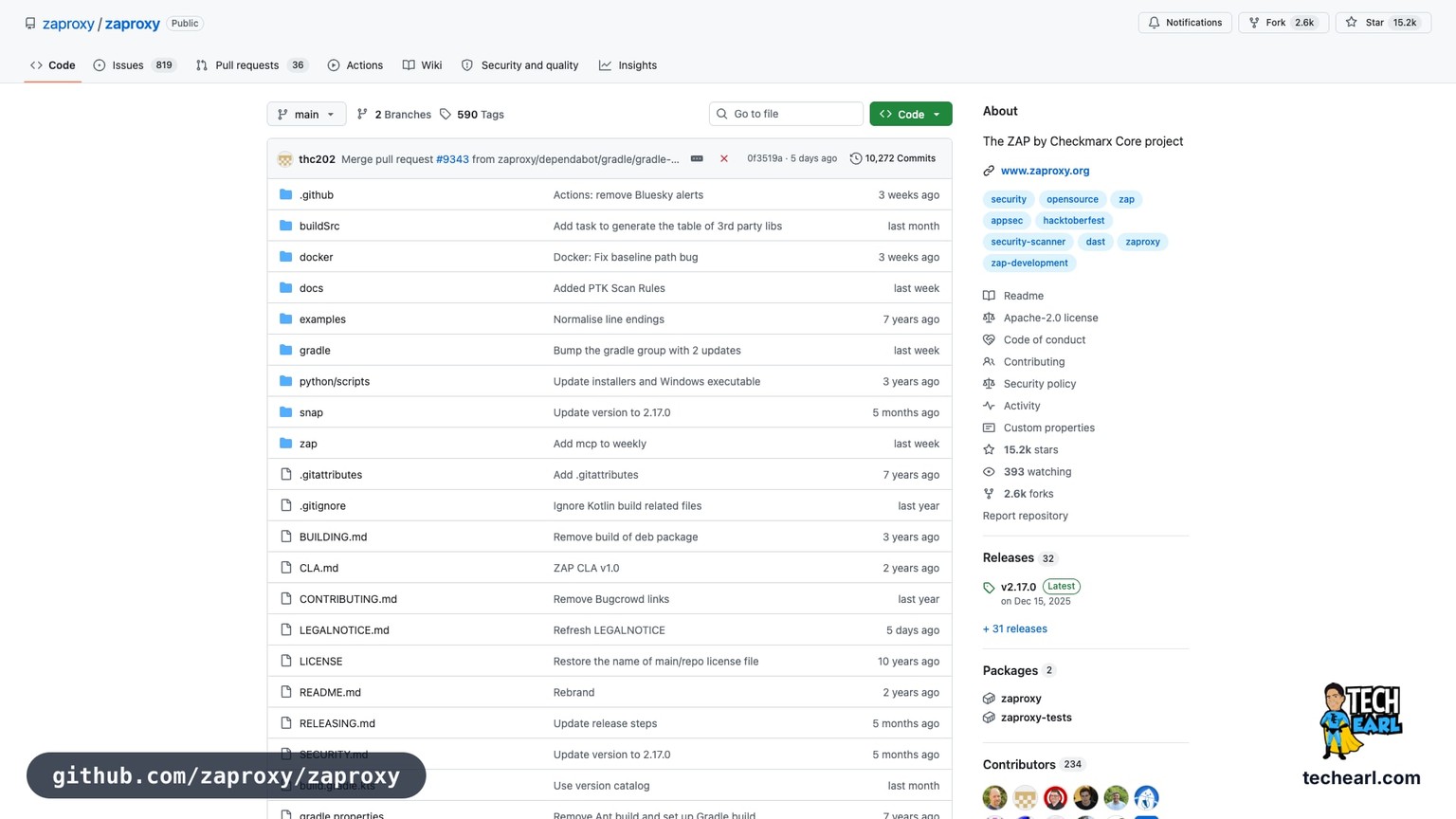This screenshot has width=1456, height=819.
Task: Click the repository book icon beside zaproxy
Action: [30, 24]
